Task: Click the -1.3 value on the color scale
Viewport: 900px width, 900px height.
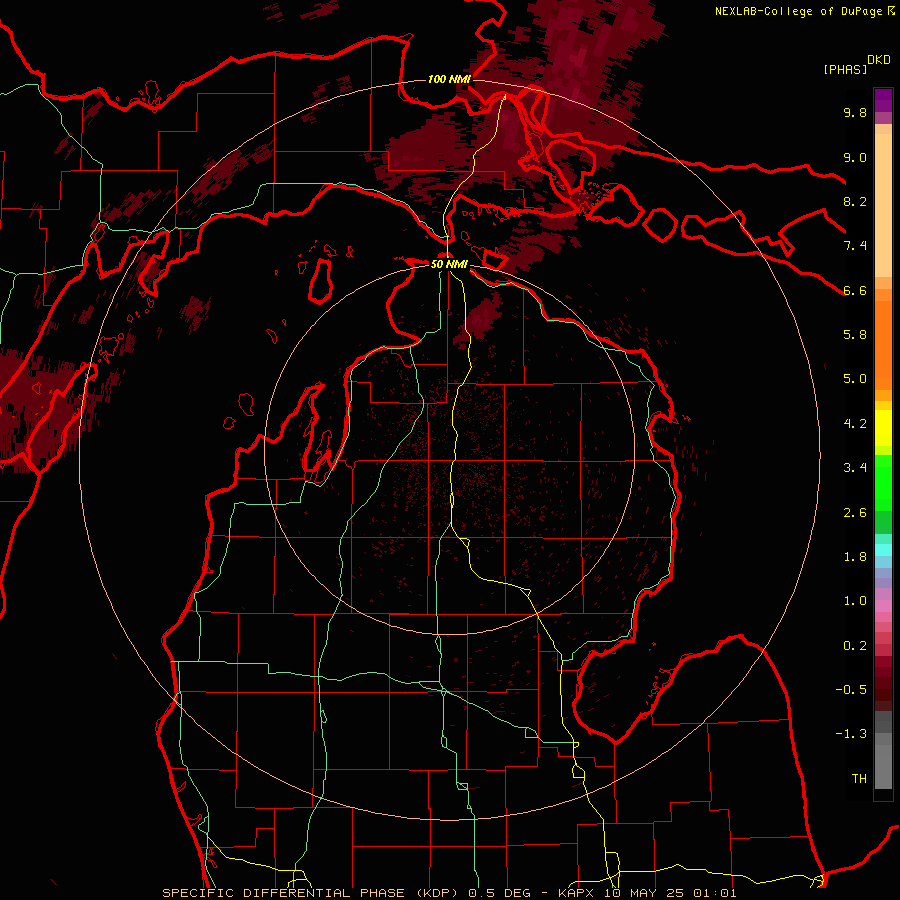Action: click(x=851, y=734)
